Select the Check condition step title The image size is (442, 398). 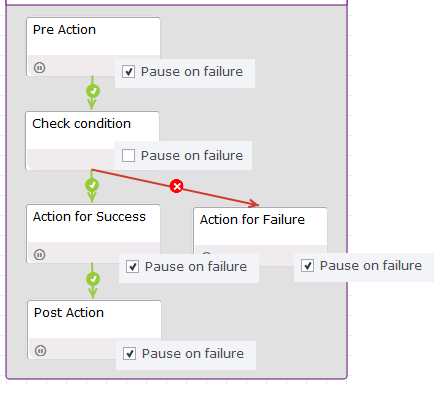point(81,124)
